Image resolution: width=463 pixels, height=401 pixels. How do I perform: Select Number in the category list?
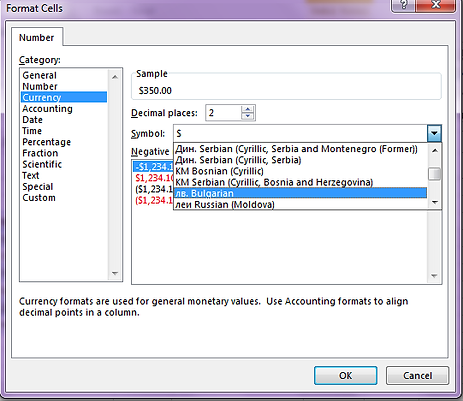coord(64,86)
